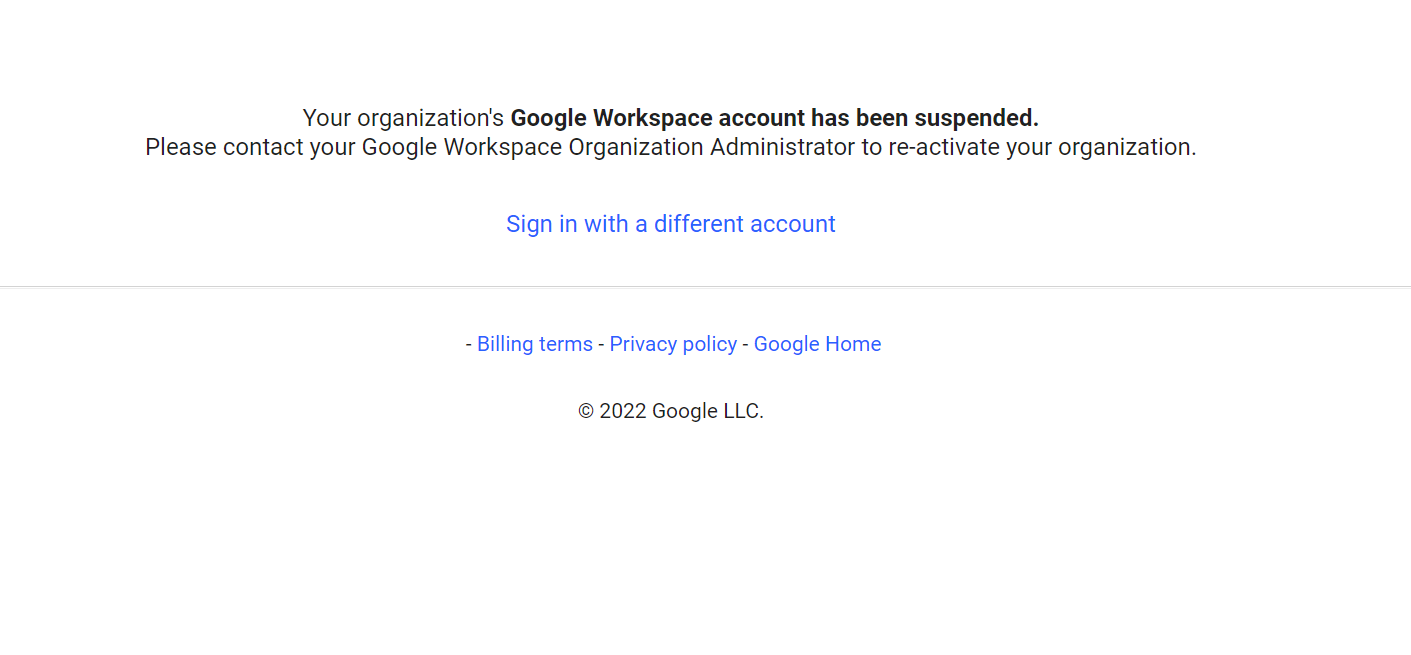This screenshot has width=1411, height=655.
Task: Open the Billing terms link
Action: click(534, 344)
